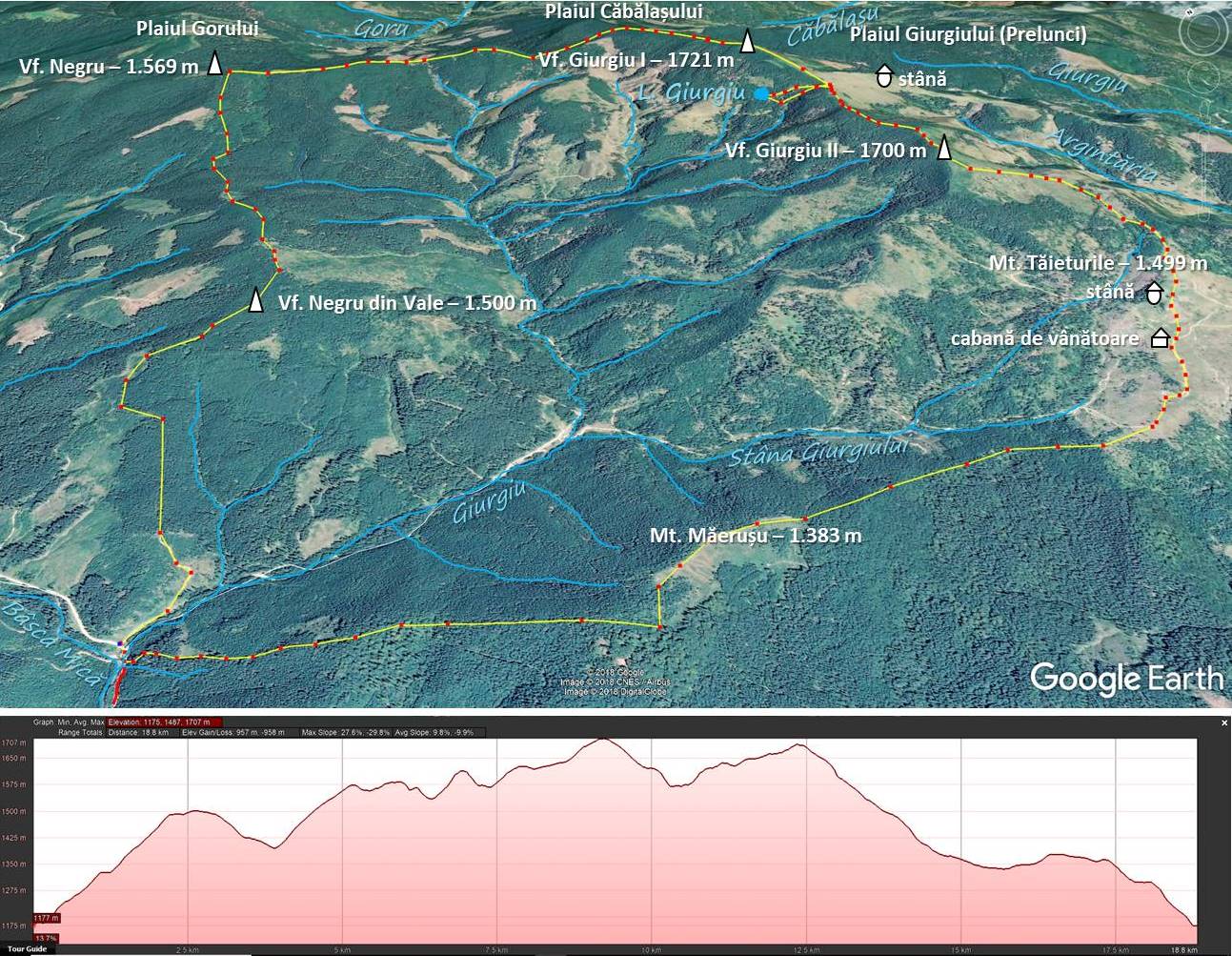Image resolution: width=1232 pixels, height=956 pixels.
Task: Click the highest peak on elevation profile
Action: [x=602, y=740]
